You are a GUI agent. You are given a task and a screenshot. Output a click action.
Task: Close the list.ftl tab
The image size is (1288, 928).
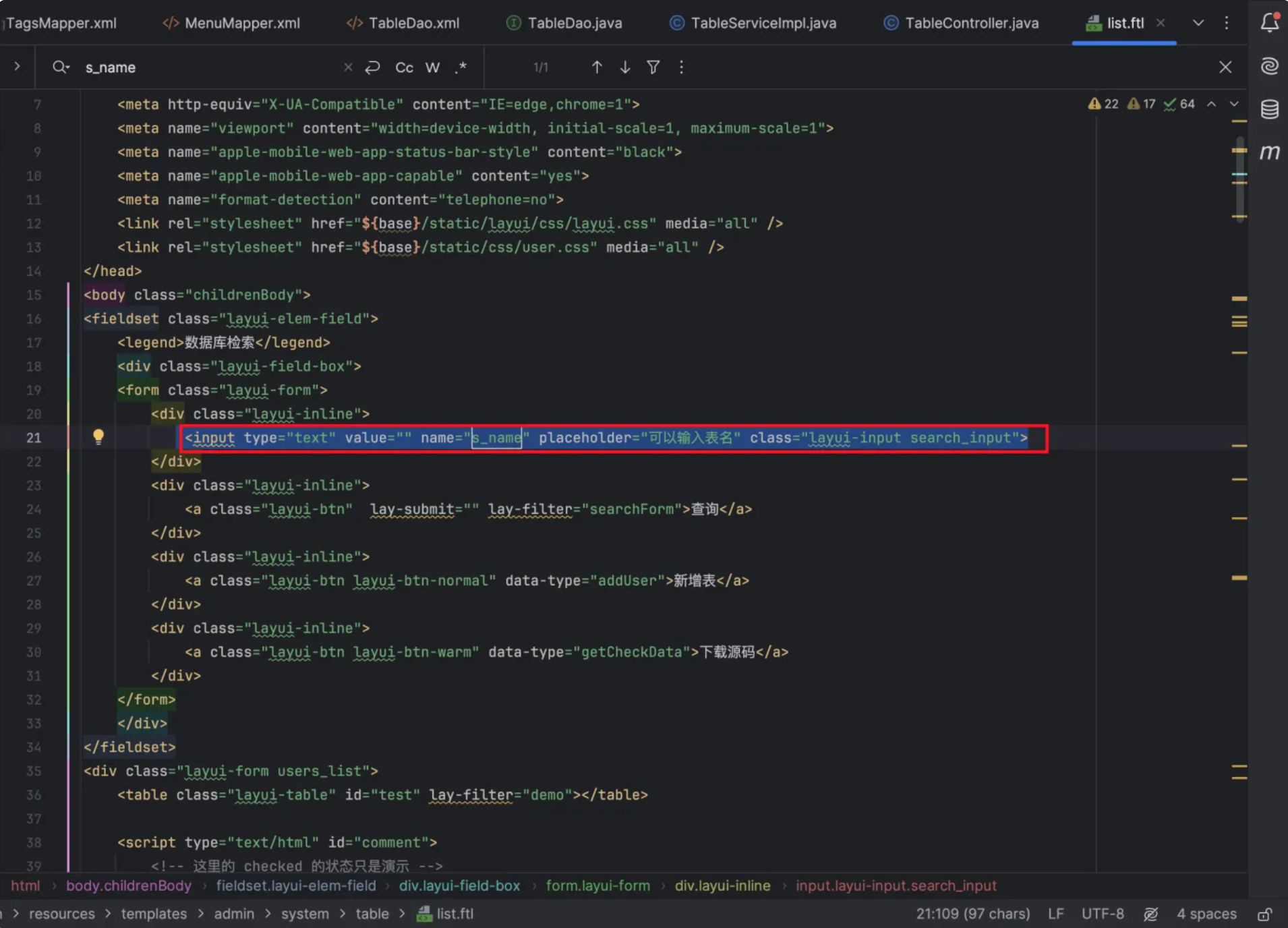(1161, 22)
